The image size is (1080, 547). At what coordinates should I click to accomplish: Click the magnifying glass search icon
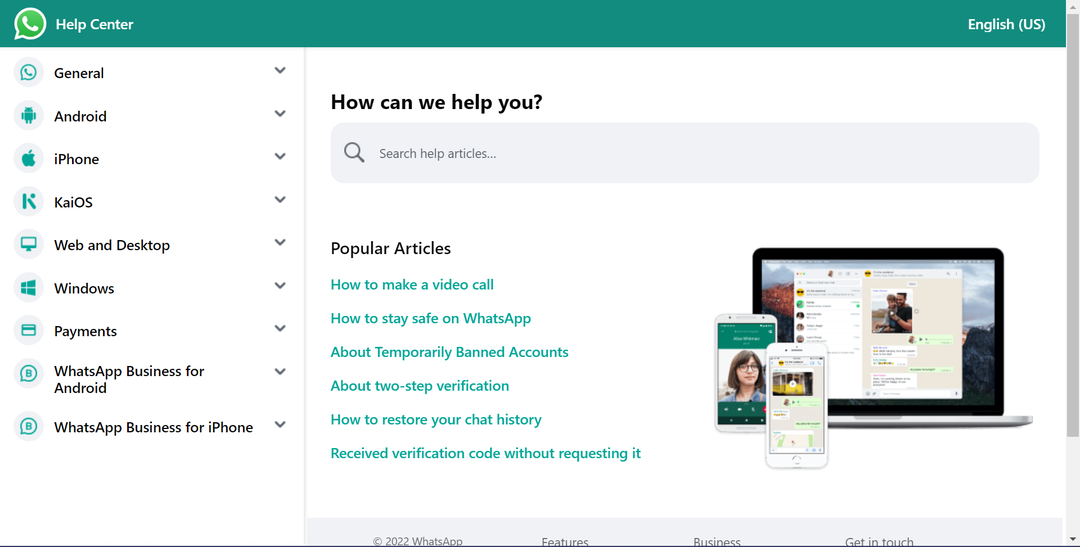[354, 152]
